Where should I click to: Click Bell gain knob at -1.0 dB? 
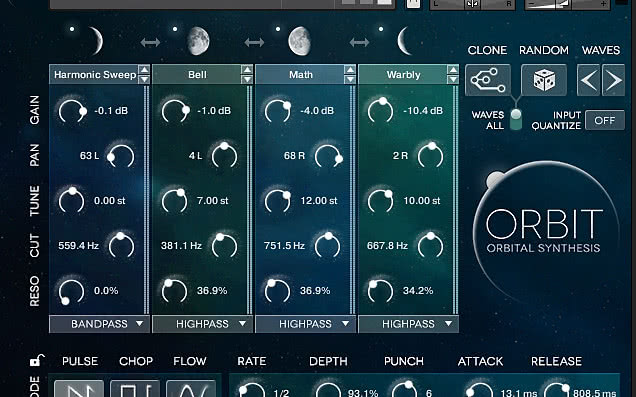click(x=175, y=111)
